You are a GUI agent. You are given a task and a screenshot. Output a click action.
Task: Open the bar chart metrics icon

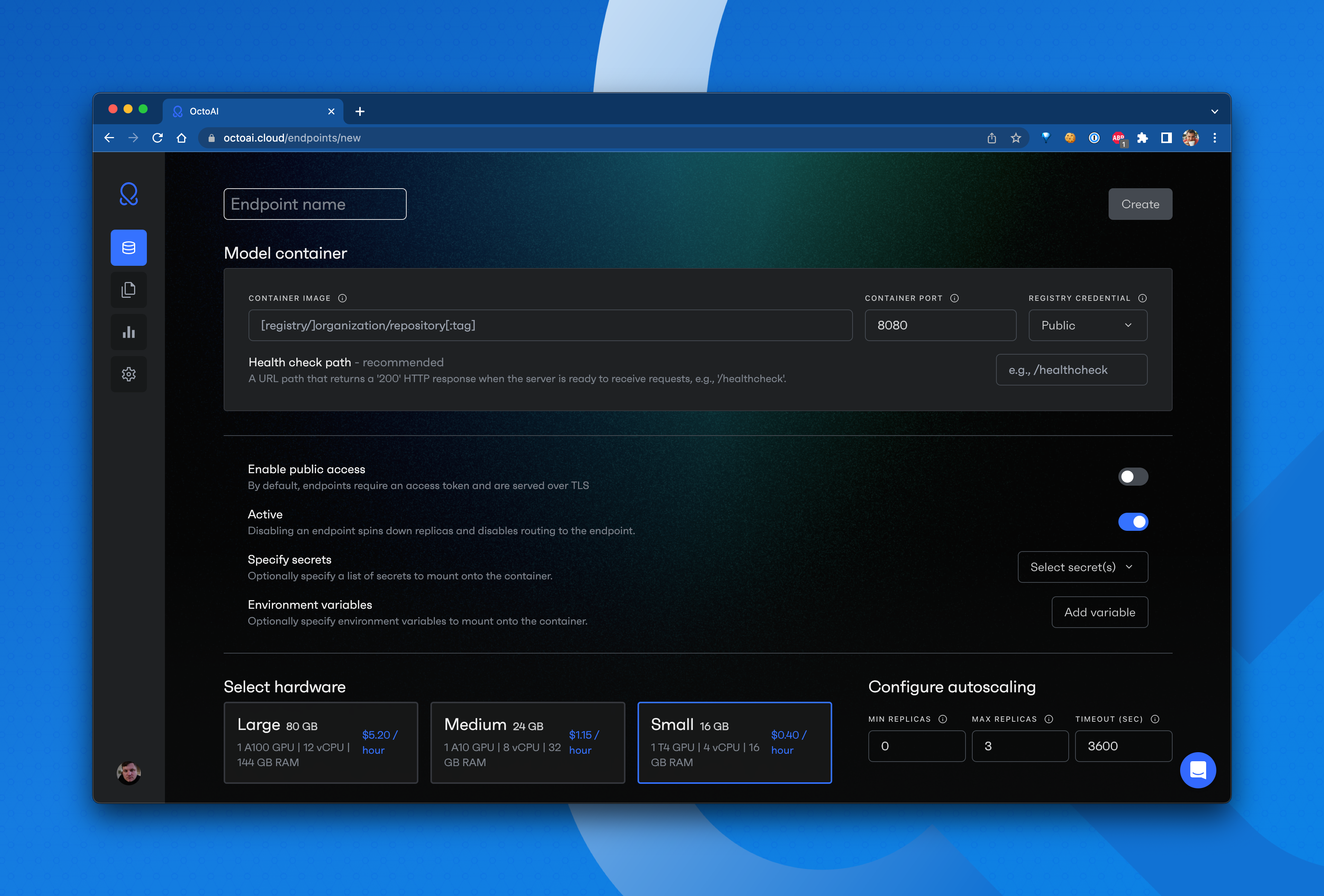pyautogui.click(x=129, y=332)
